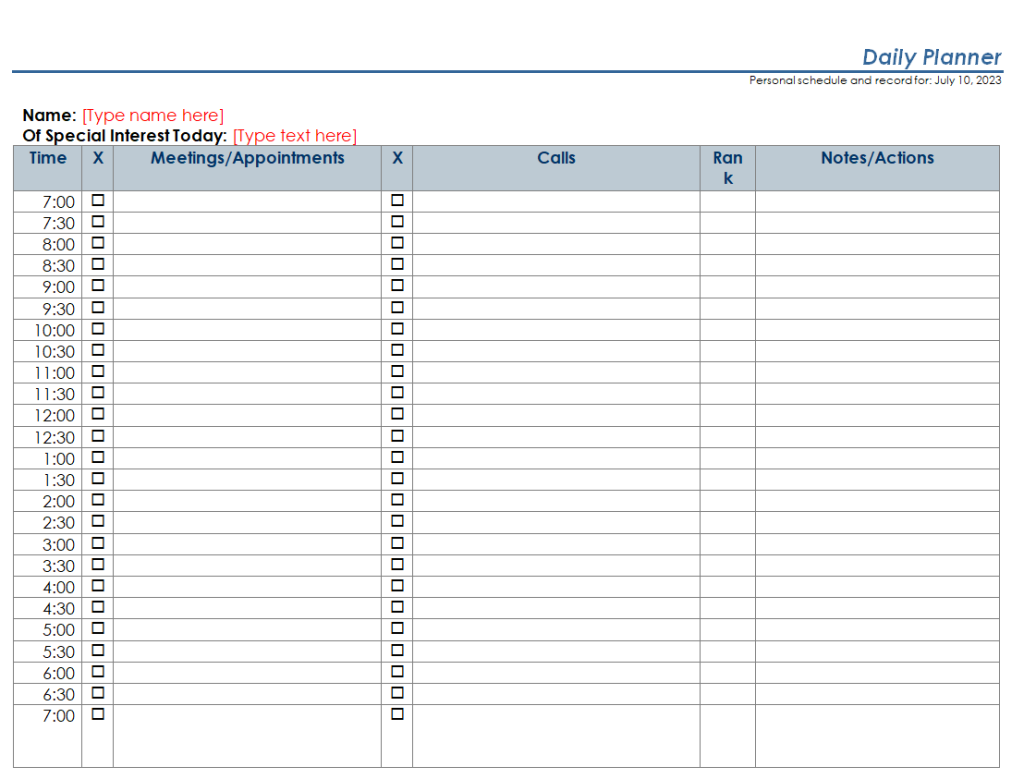
Task: Mark the 12:00 meetings checkbox
Action: click(x=98, y=414)
